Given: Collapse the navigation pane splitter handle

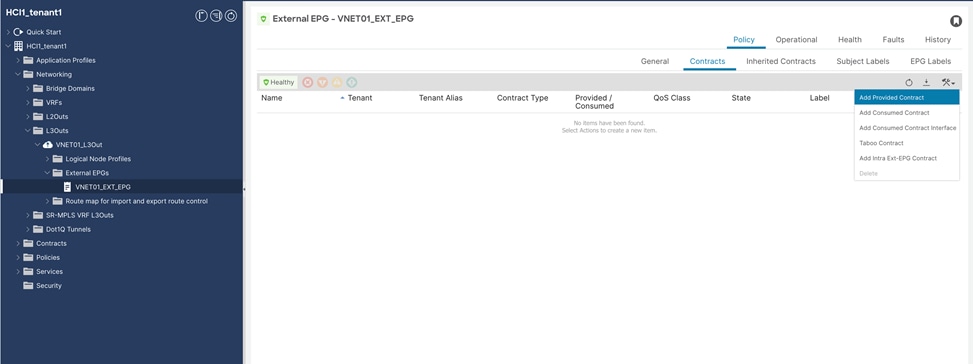Looking at the screenshot, I should 244,189.
